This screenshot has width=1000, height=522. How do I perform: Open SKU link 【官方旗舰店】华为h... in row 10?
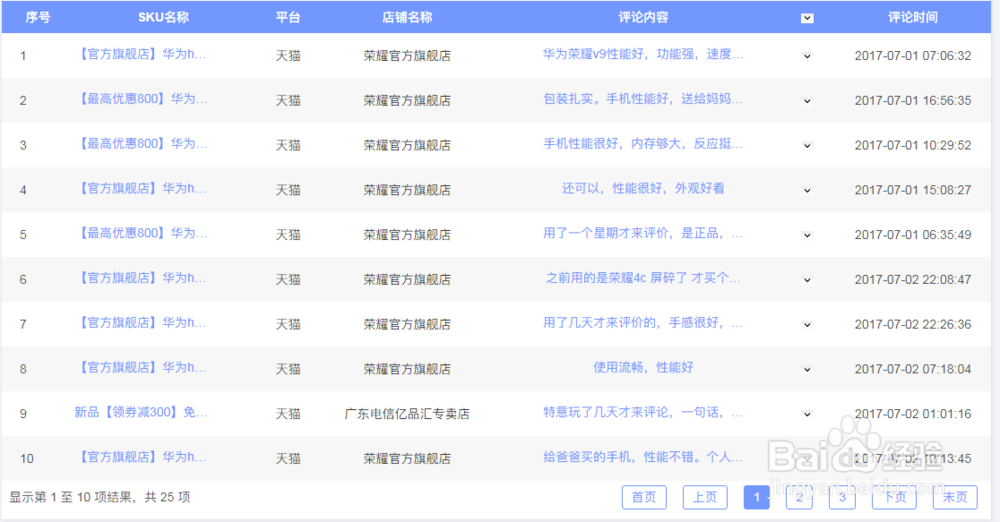point(141,457)
